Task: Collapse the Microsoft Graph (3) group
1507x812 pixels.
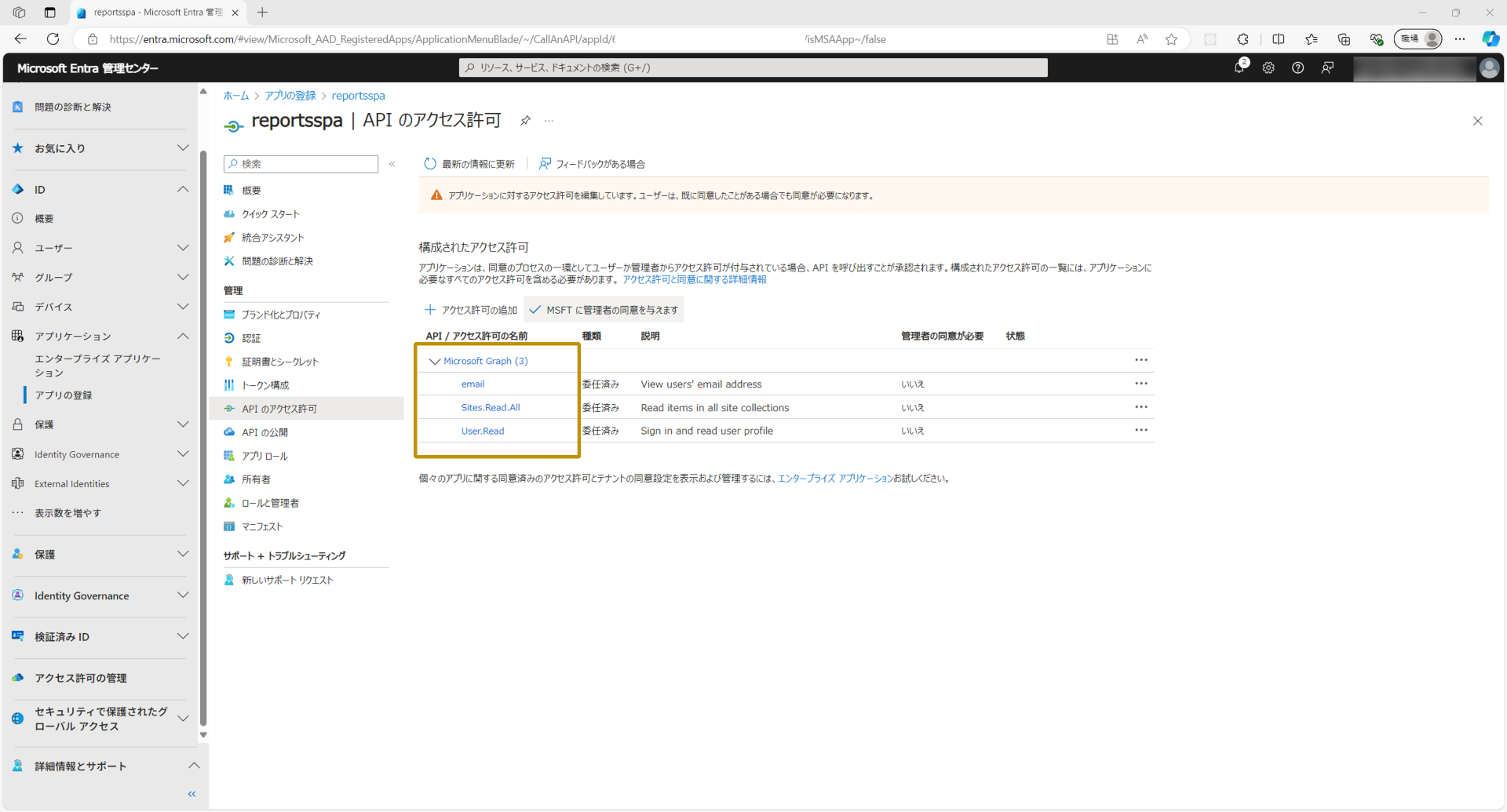Action: tap(434, 362)
